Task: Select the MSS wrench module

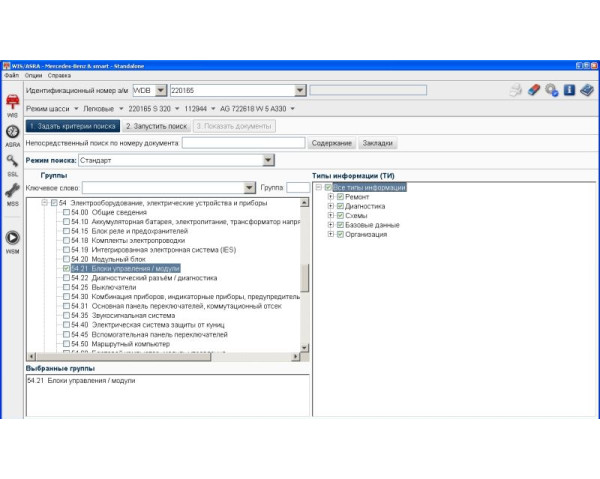Action: coord(12,192)
